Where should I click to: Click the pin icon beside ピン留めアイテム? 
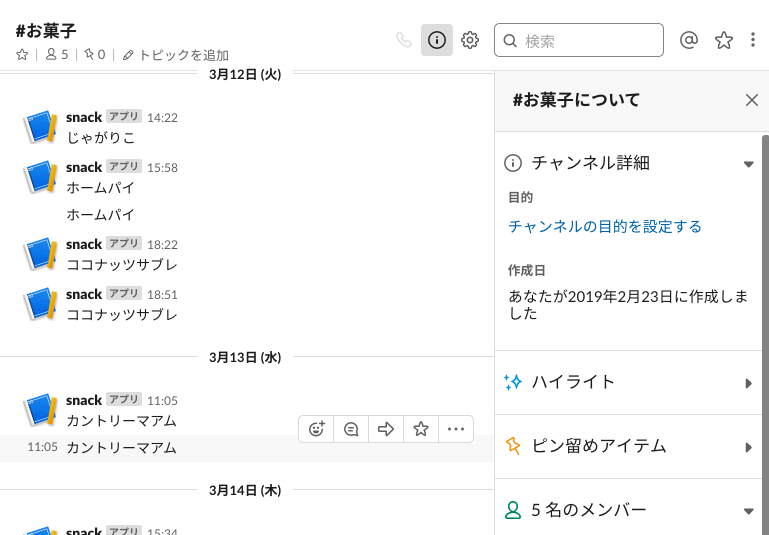tap(513, 446)
